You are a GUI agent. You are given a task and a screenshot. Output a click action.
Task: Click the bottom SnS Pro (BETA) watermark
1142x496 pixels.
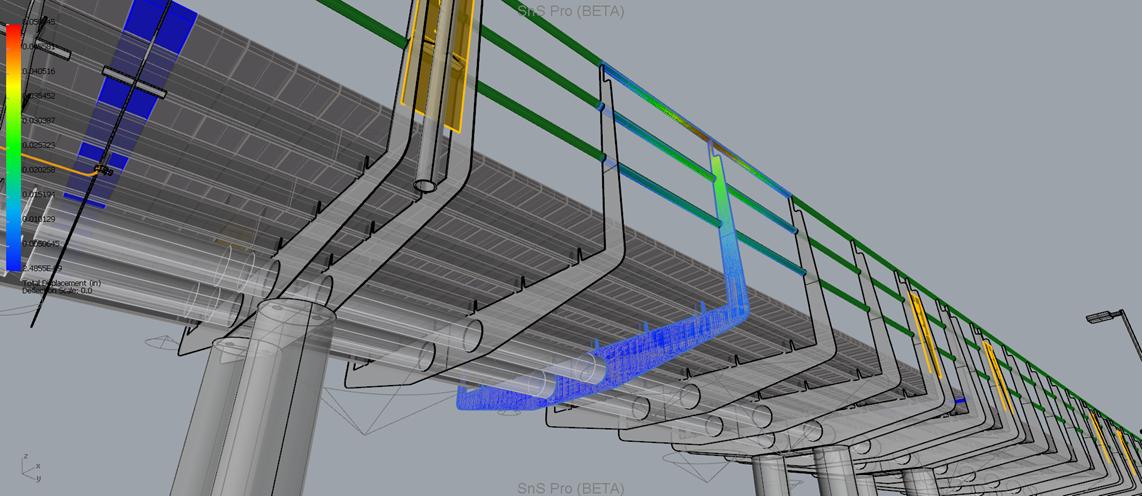[570, 488]
